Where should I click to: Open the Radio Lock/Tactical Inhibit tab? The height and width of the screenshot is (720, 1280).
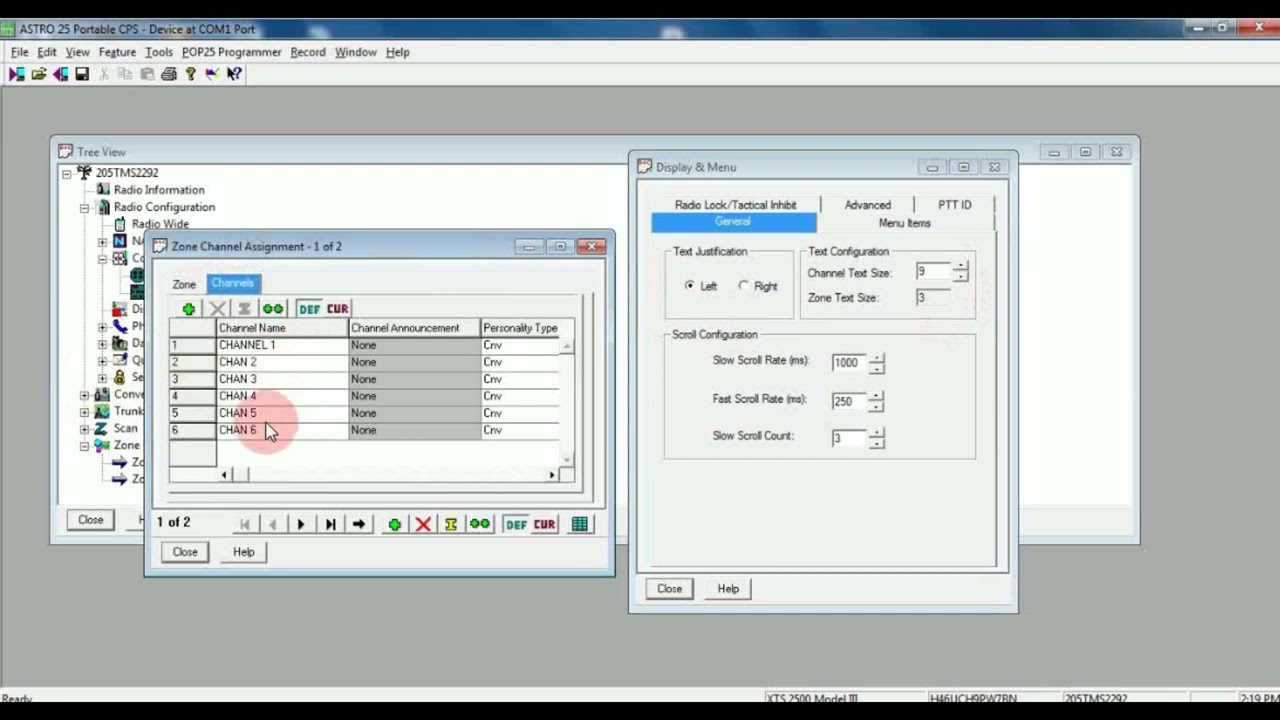pyautogui.click(x=736, y=205)
